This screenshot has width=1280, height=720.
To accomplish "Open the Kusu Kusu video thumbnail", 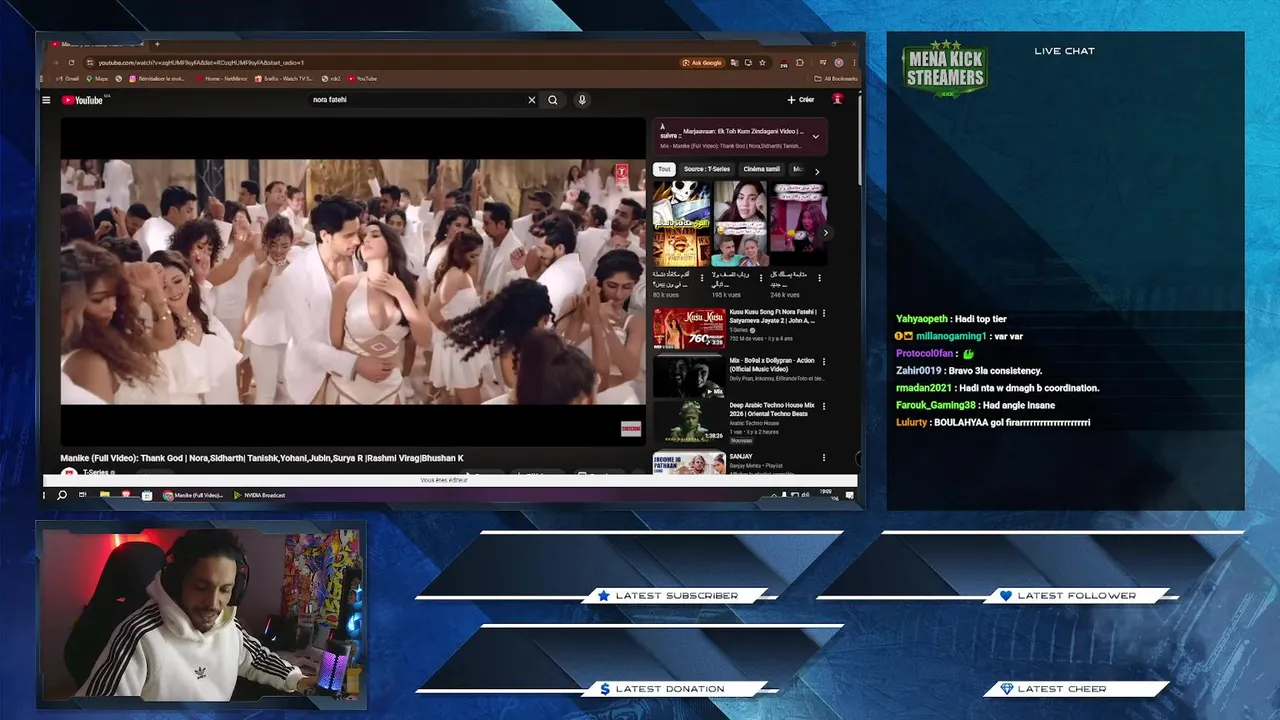I will (689, 328).
